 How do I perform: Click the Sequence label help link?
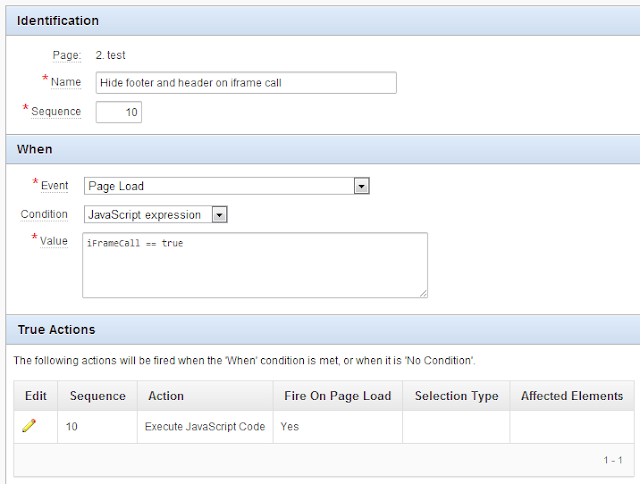[x=56, y=111]
